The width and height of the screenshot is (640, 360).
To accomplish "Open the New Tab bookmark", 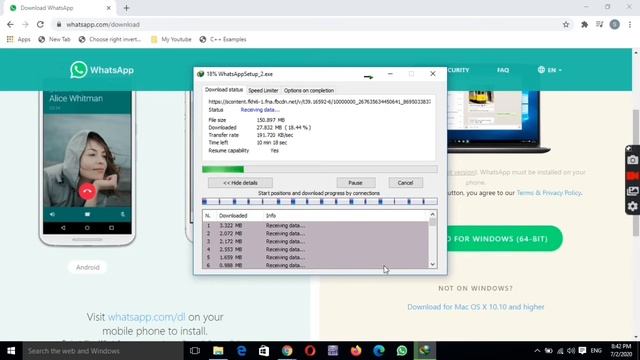I will (54, 39).
